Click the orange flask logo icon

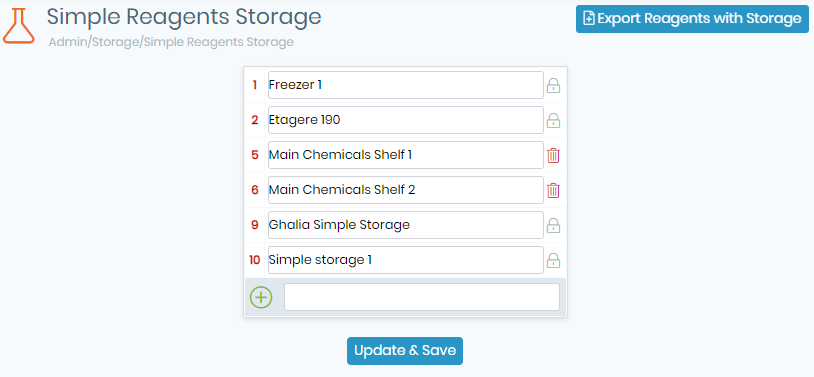pyautogui.click(x=19, y=25)
